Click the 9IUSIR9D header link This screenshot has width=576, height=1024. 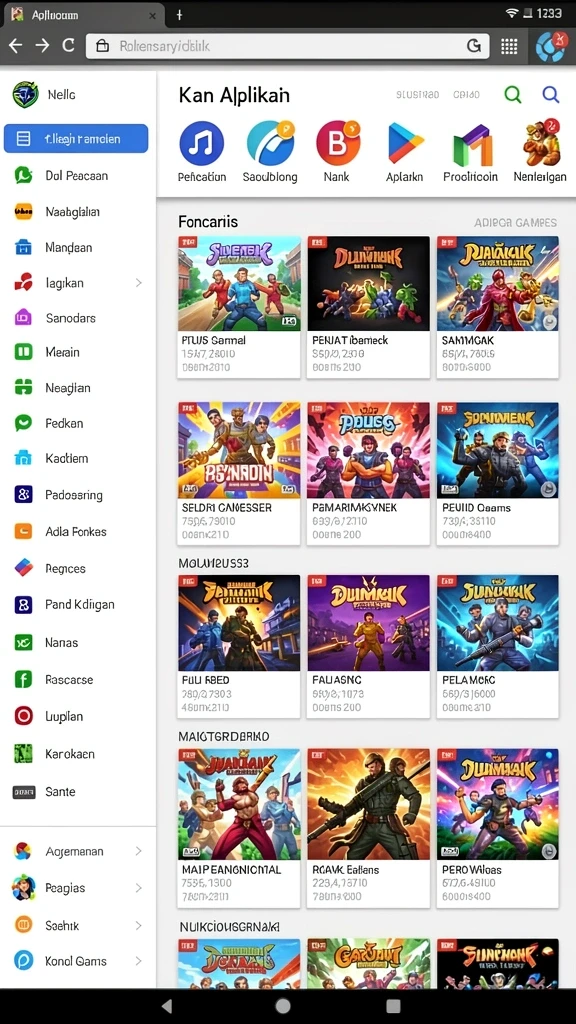[x=417, y=95]
